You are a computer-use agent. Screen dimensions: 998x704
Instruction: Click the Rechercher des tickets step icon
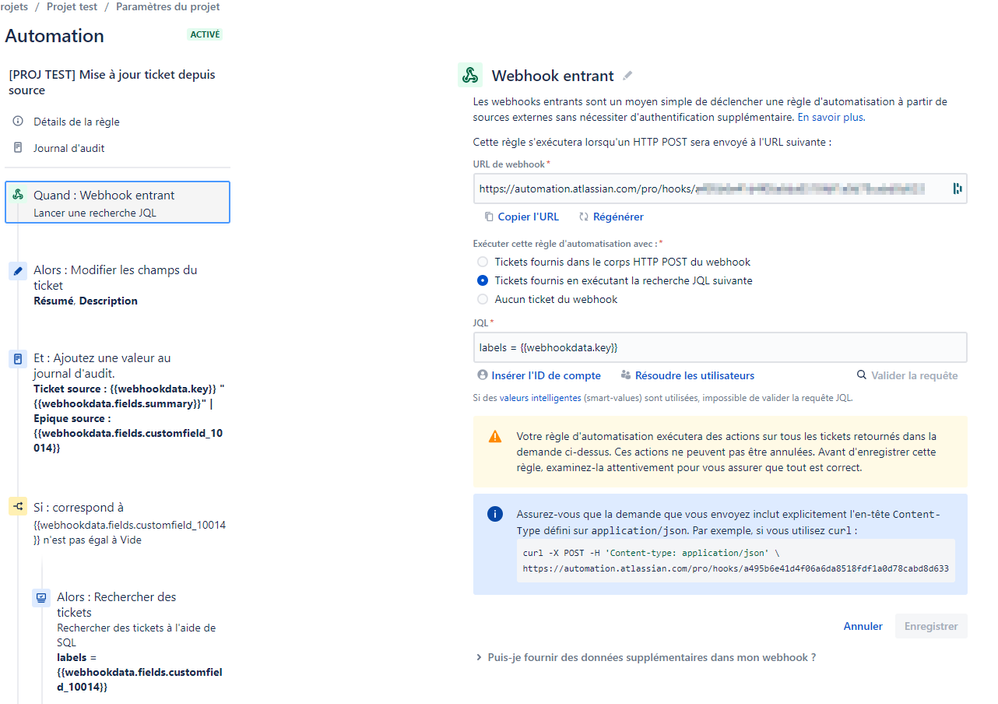(x=41, y=598)
